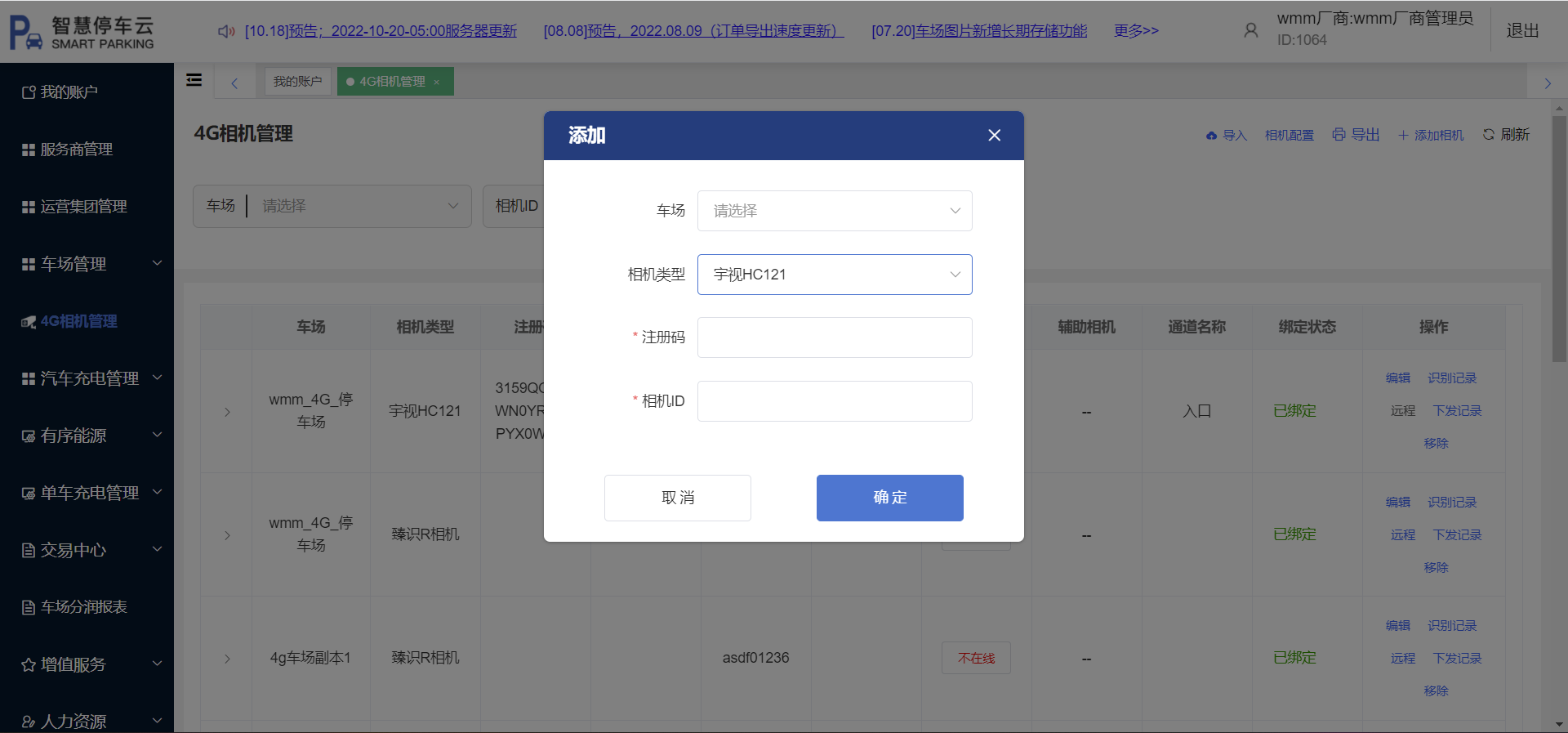This screenshot has width=1568, height=733.
Task: Expand 车场管理 sidebar menu
Action: 87,263
